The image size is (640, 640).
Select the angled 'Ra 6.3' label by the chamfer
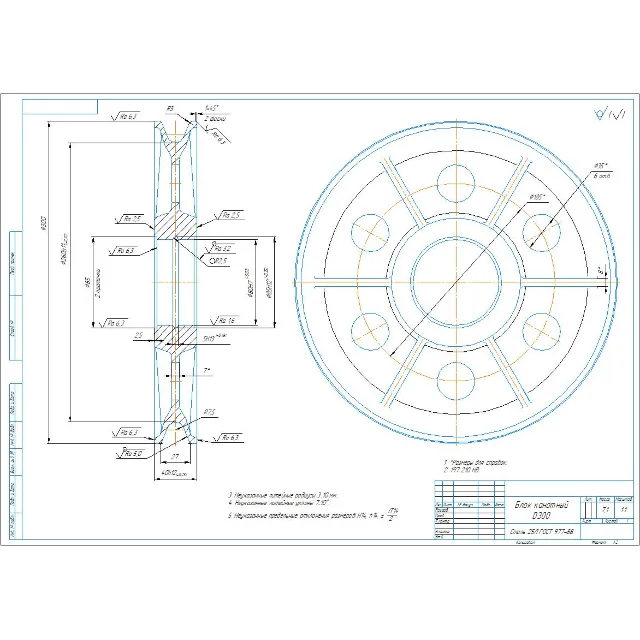(219, 138)
